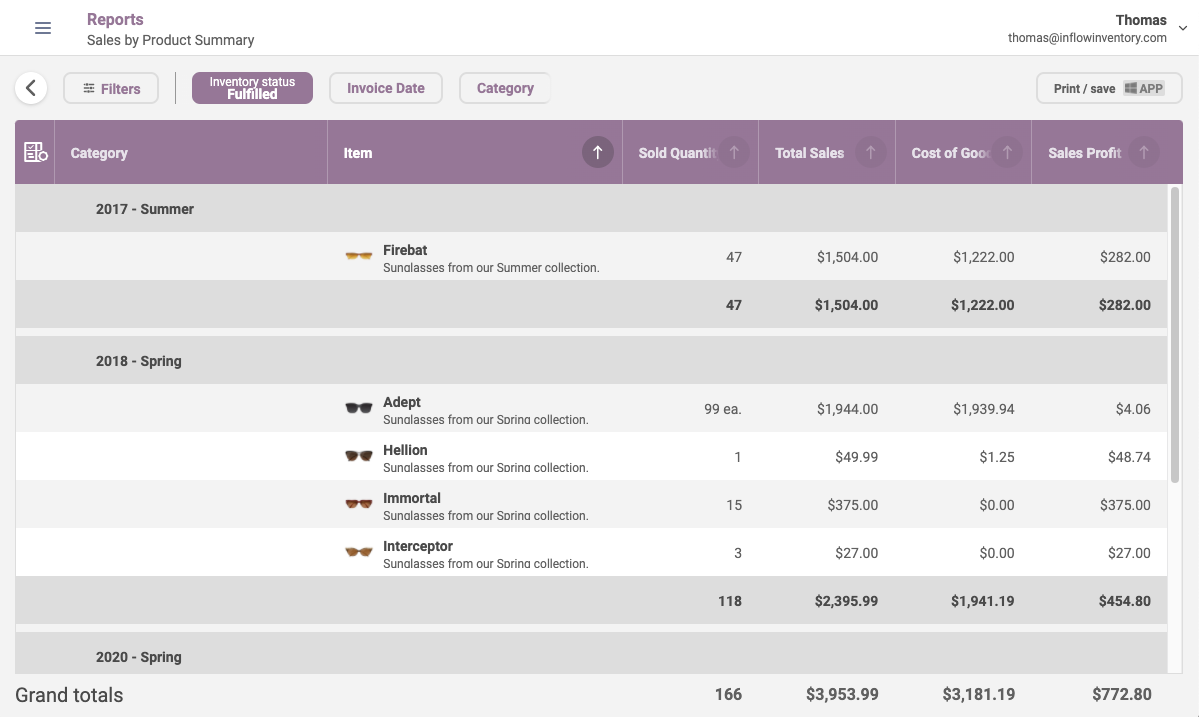This screenshot has width=1199, height=717.
Task: Open the hamburger navigation menu
Action: click(x=43, y=28)
